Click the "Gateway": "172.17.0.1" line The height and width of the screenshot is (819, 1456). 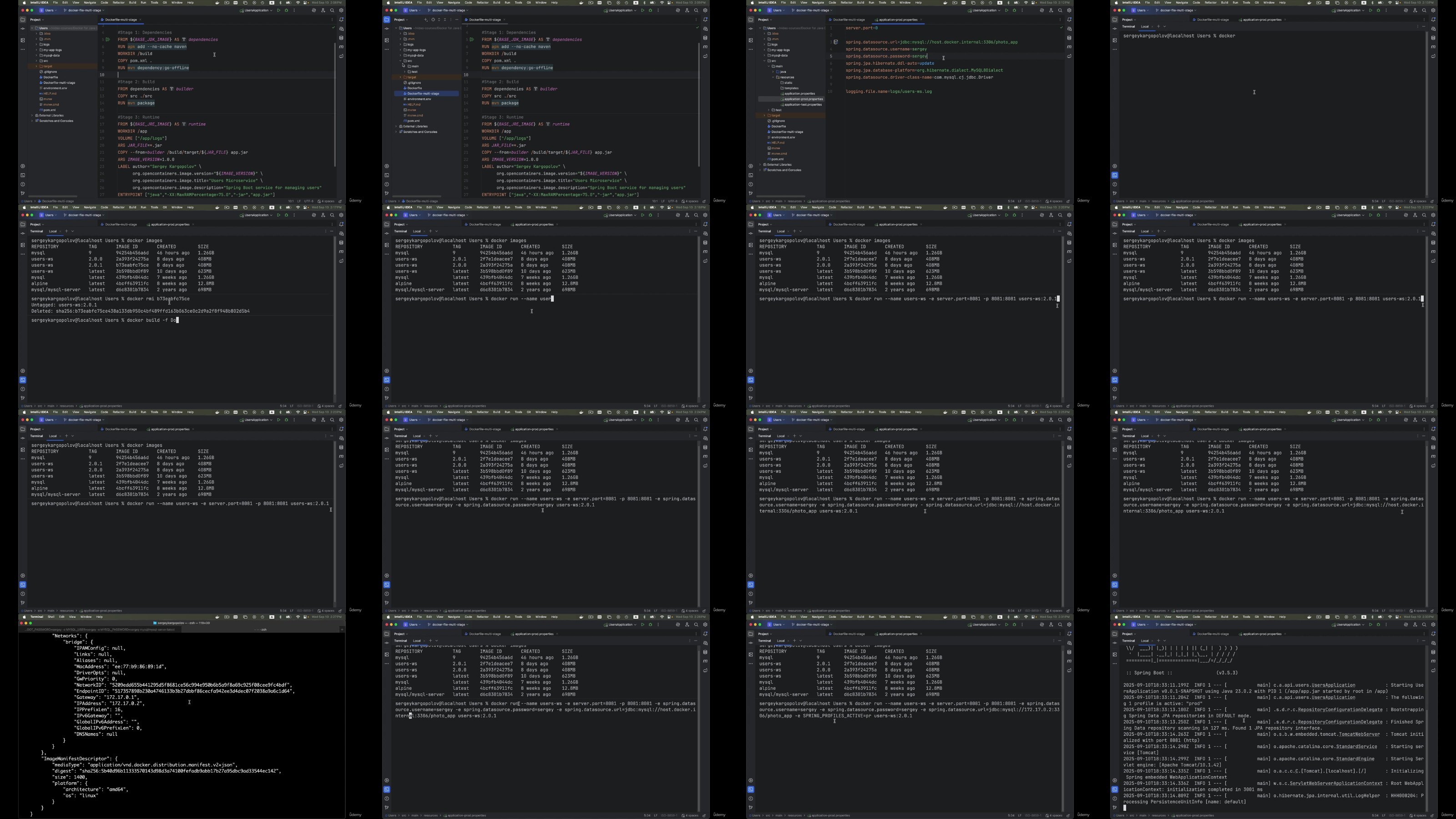[x=106, y=697]
